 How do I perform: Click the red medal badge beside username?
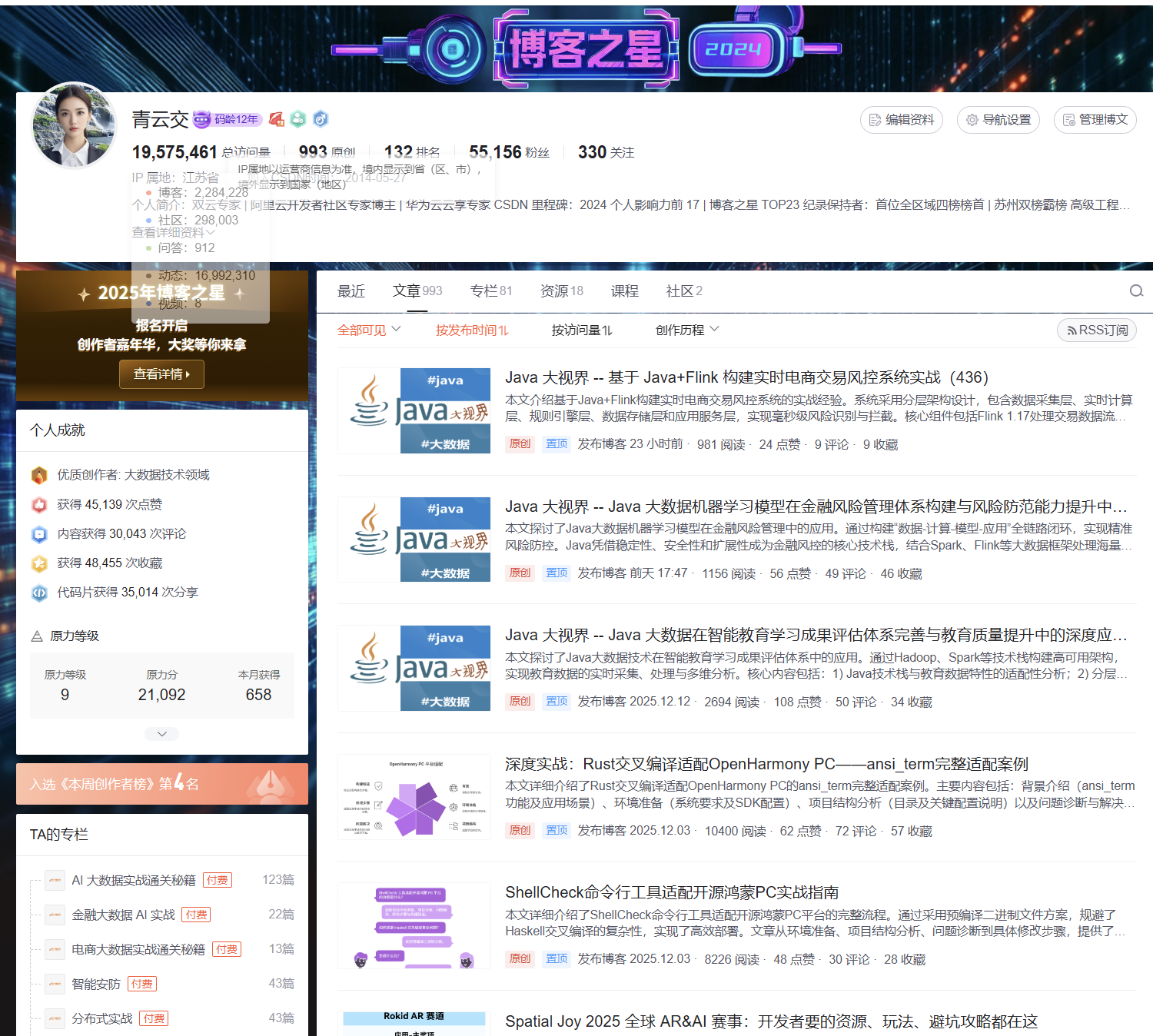point(277,119)
